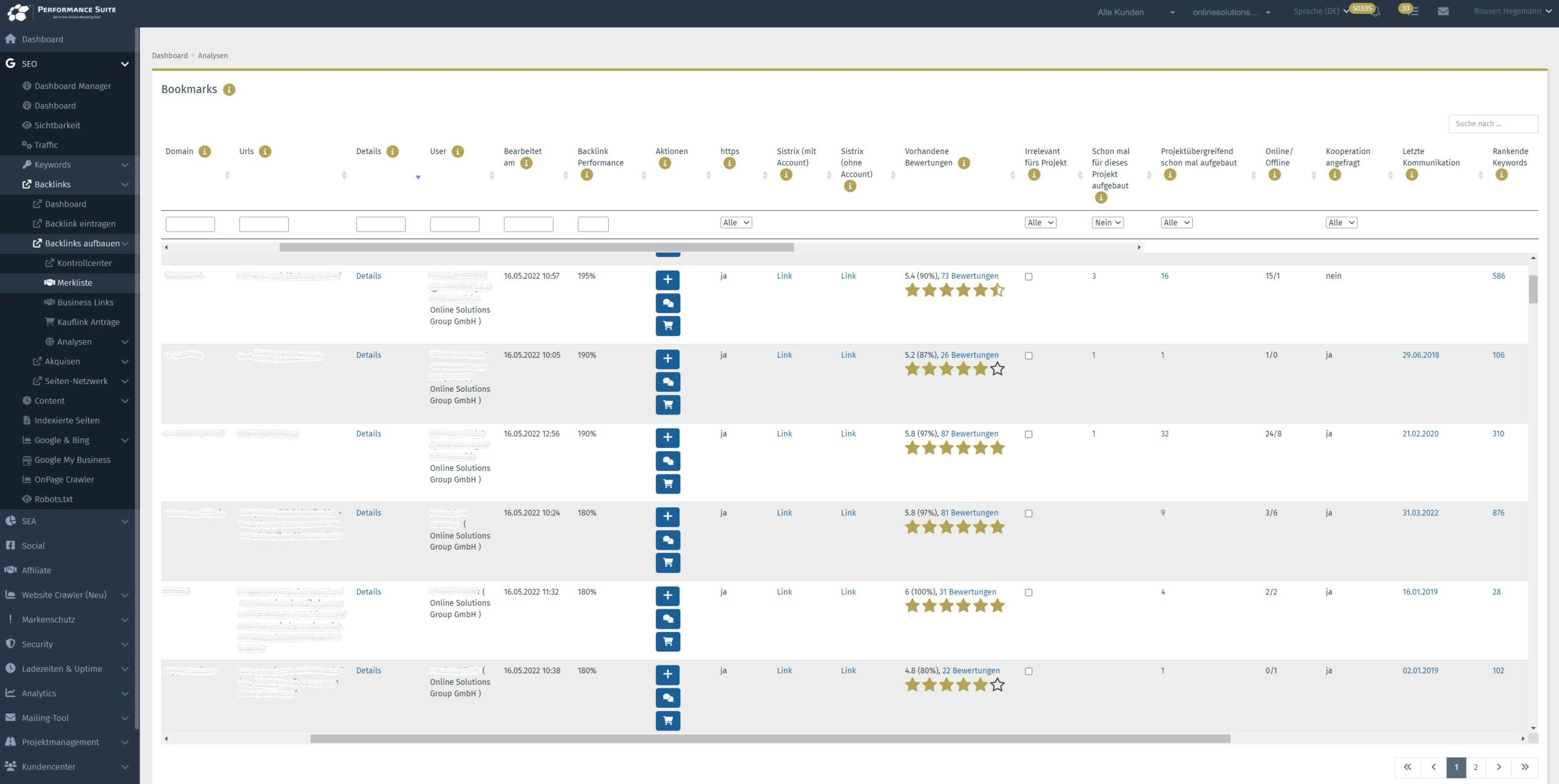Screen dimensions: 1559x784
Task: Open the Nein filter dropdown
Action: pos(1107,223)
